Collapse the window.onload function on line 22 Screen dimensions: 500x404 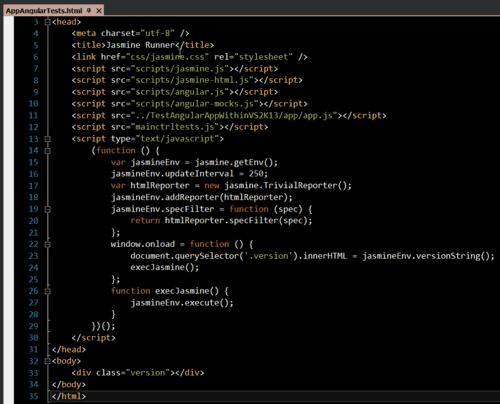click(x=48, y=244)
